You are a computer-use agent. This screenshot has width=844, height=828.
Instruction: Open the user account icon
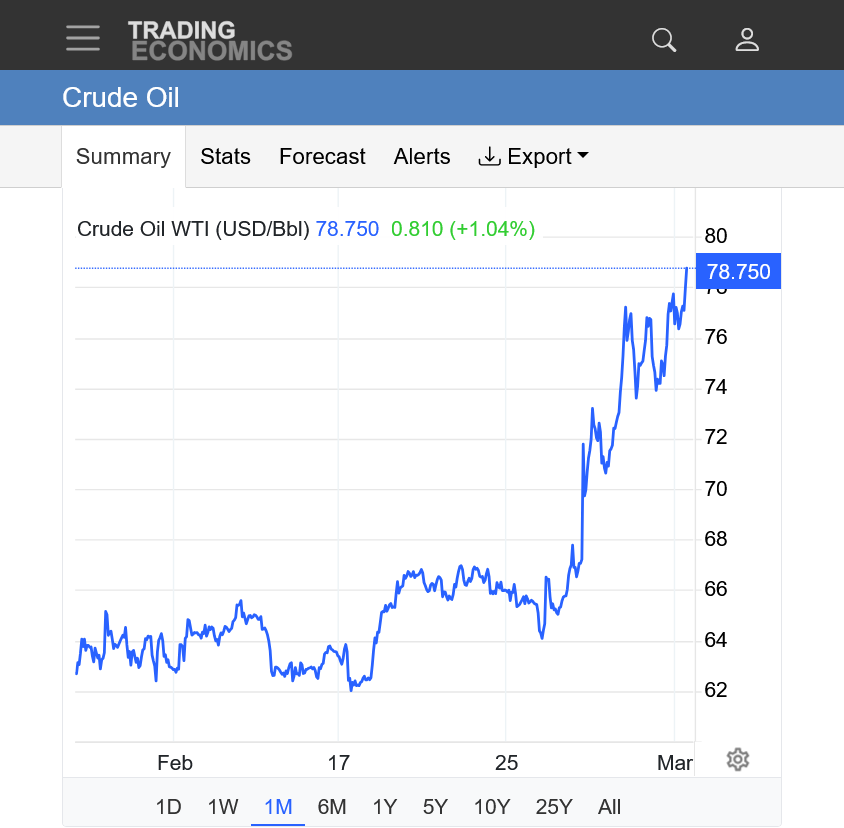coord(747,40)
